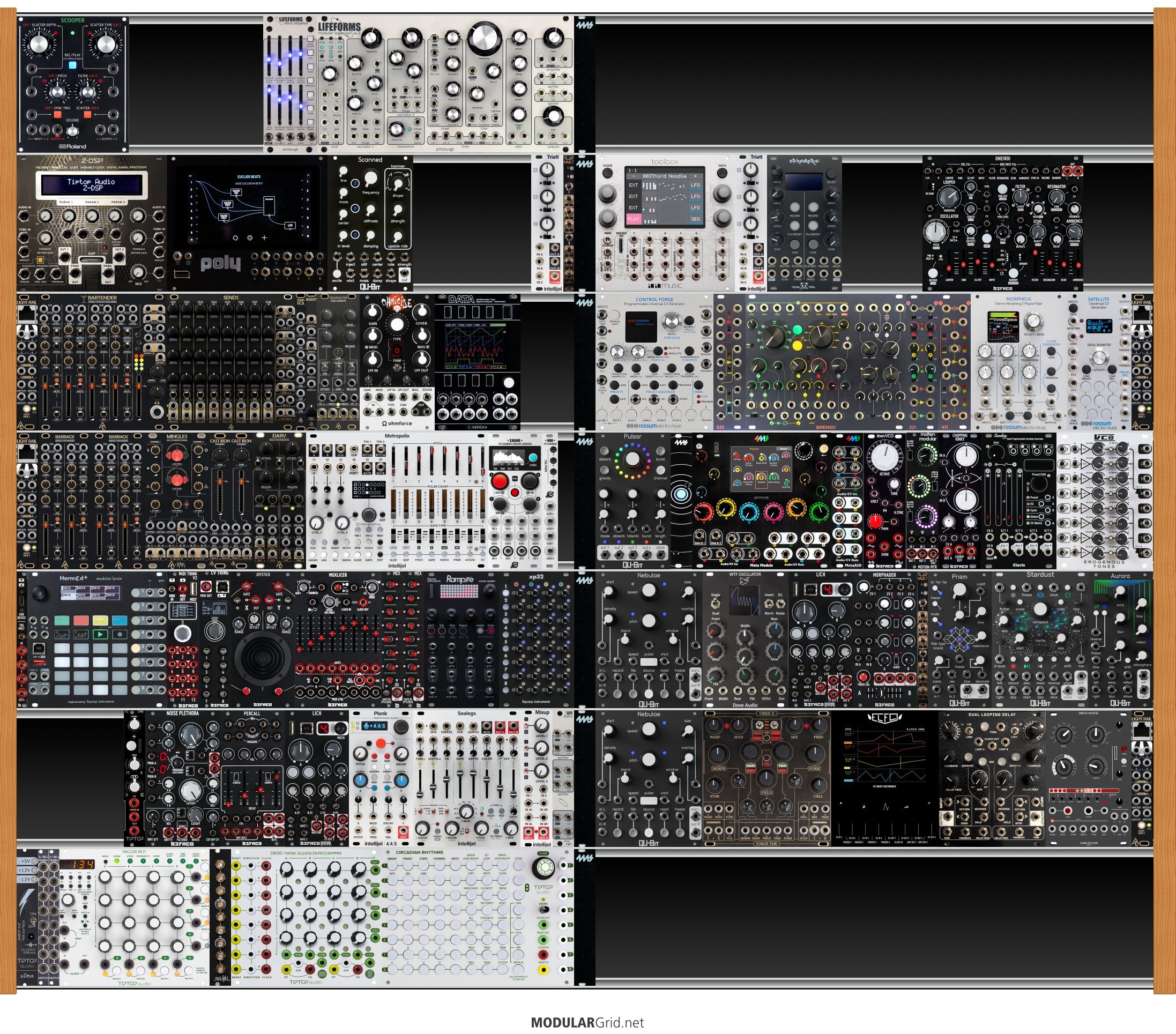This screenshot has width=1176, height=1034.
Task: Select the Dual Looping Delay module
Action: (x=992, y=778)
